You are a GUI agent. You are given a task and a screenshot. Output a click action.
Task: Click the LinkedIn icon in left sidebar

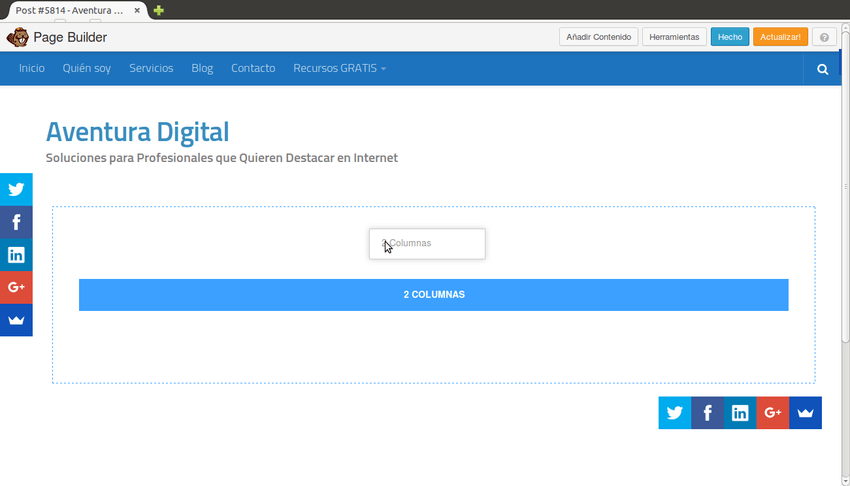16,255
